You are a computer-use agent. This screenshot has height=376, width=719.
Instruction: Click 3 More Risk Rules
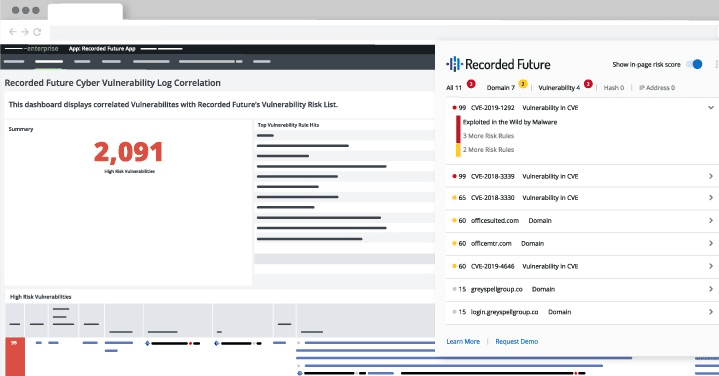(488, 136)
